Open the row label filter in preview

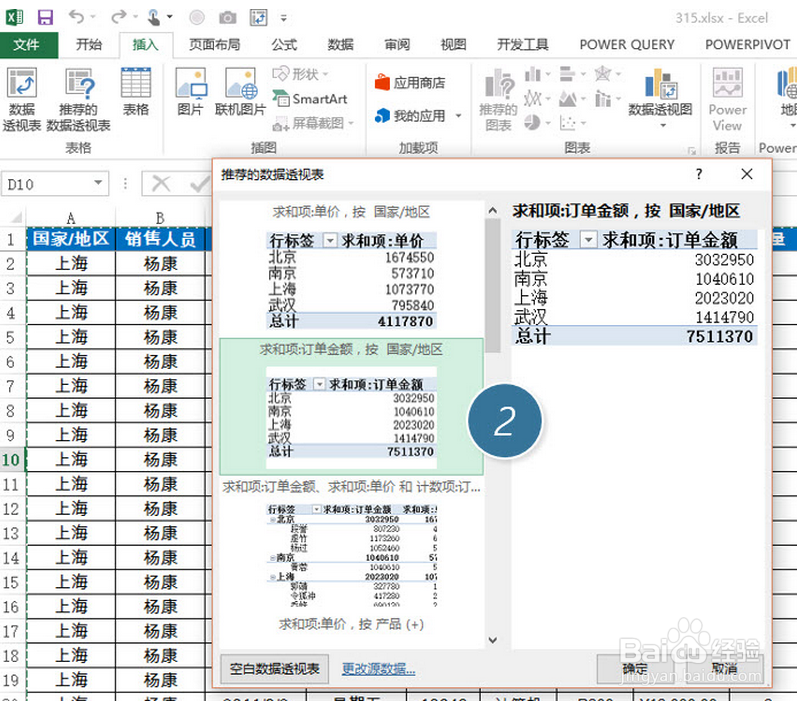coord(588,240)
